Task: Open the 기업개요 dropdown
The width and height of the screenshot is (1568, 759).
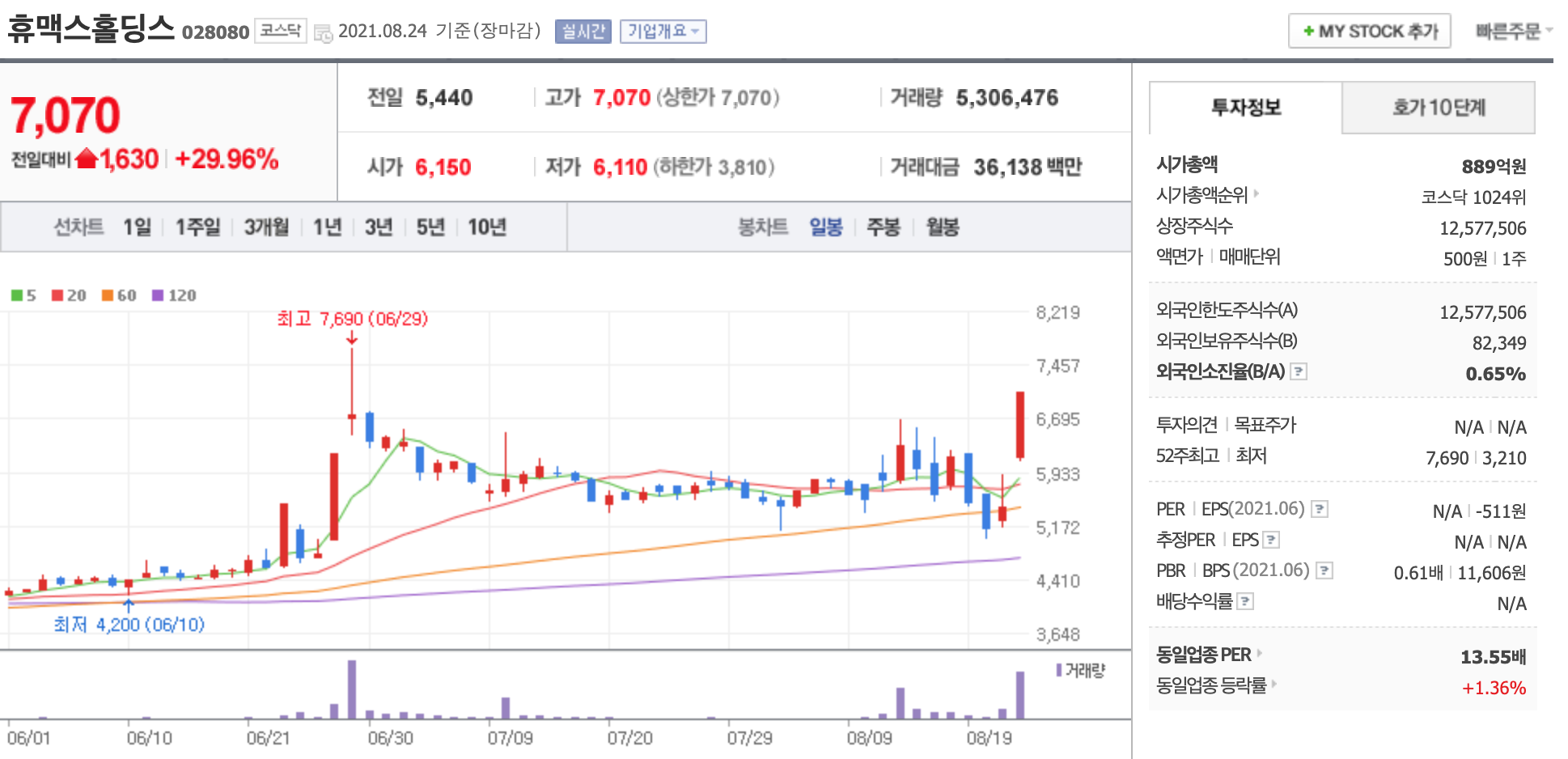Action: pyautogui.click(x=663, y=32)
